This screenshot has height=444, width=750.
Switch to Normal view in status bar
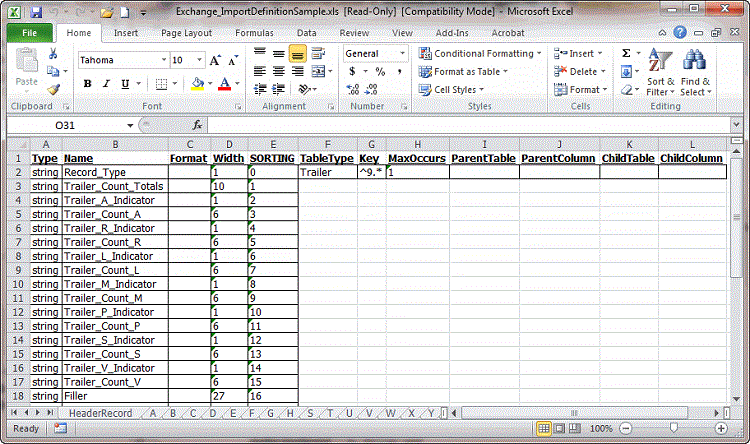click(x=544, y=428)
